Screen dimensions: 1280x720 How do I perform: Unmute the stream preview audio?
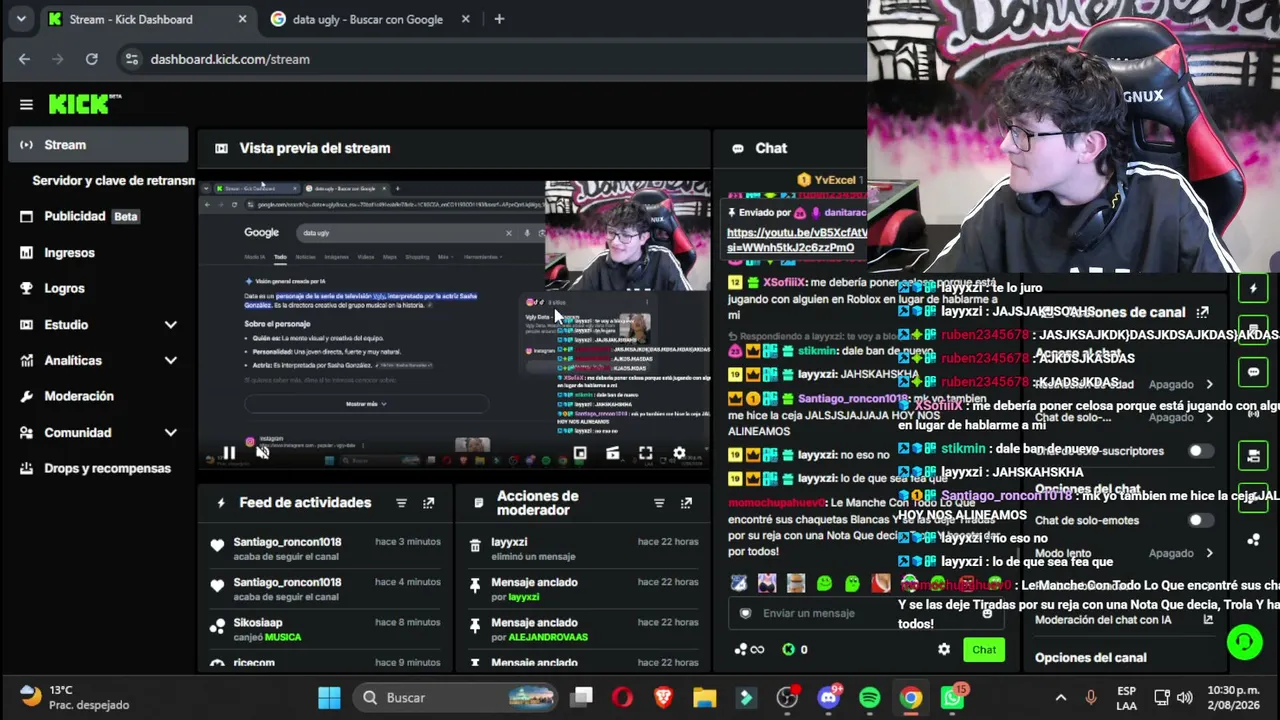pos(262,453)
